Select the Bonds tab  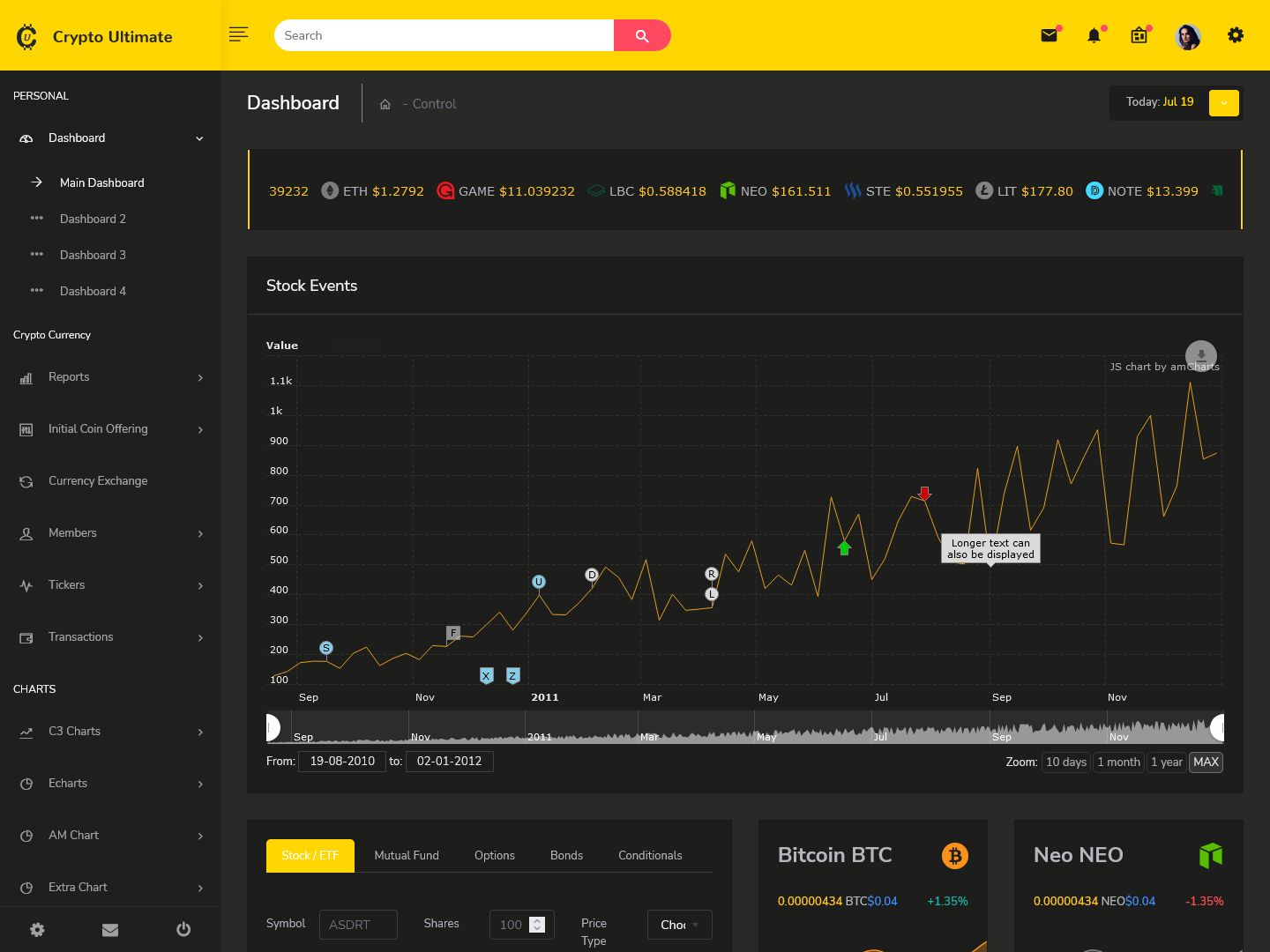pyautogui.click(x=566, y=855)
